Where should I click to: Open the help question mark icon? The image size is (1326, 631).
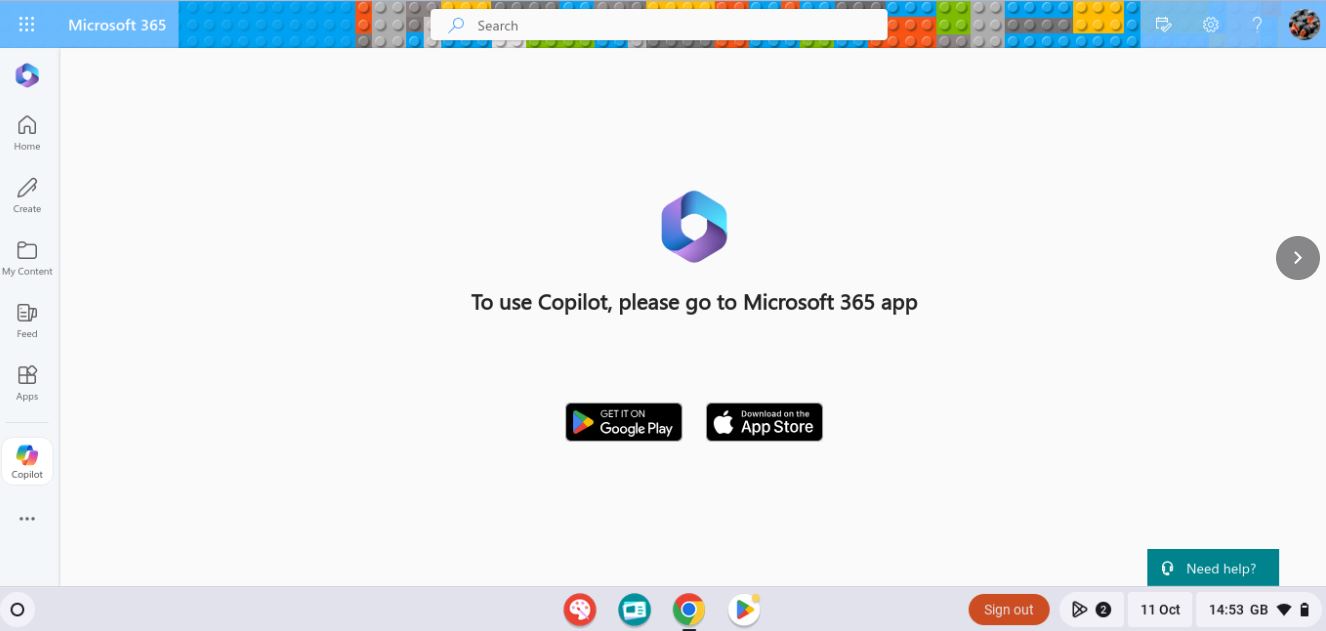(1257, 24)
